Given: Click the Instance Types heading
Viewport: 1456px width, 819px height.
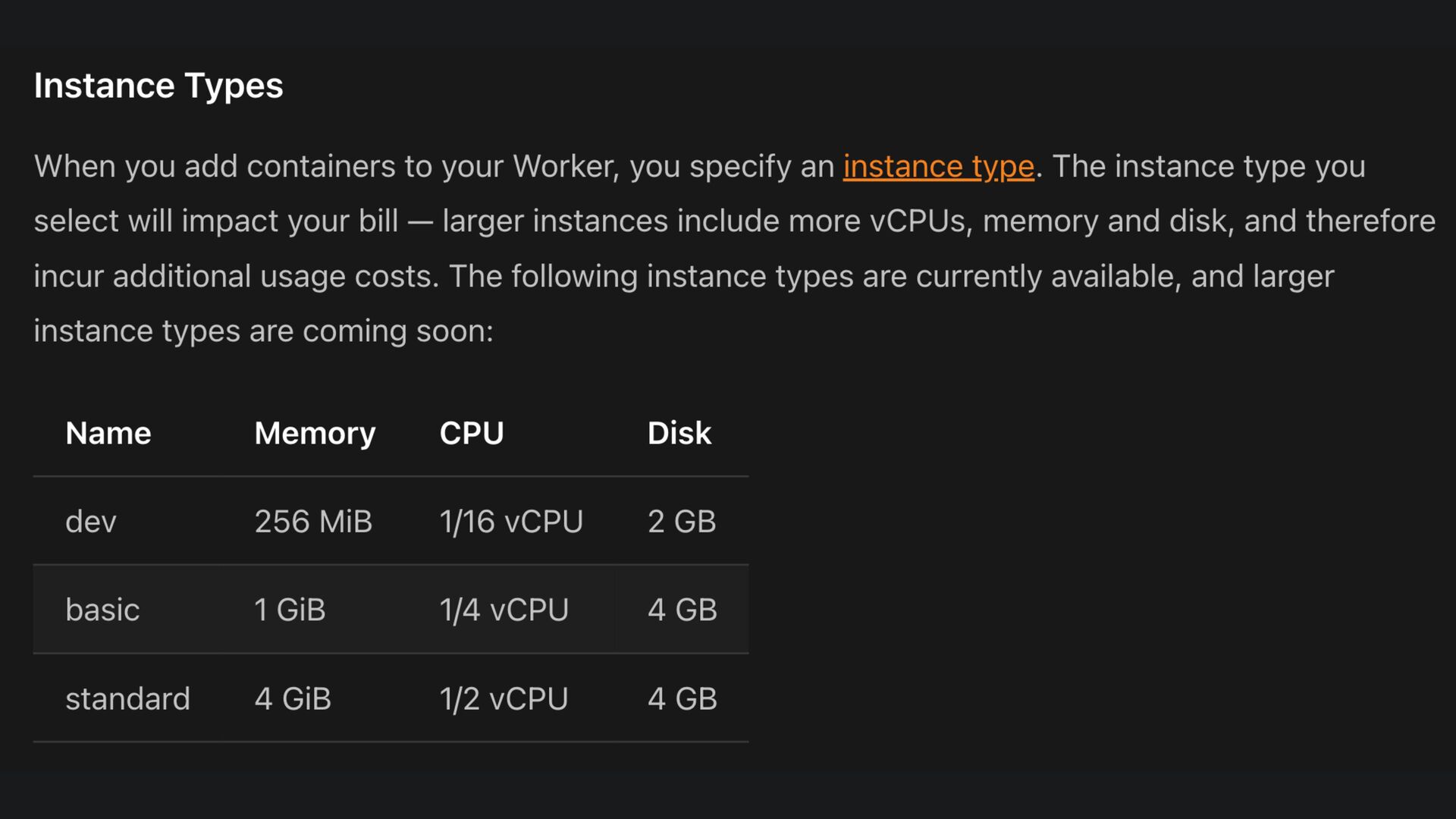Looking at the screenshot, I should tap(158, 86).
